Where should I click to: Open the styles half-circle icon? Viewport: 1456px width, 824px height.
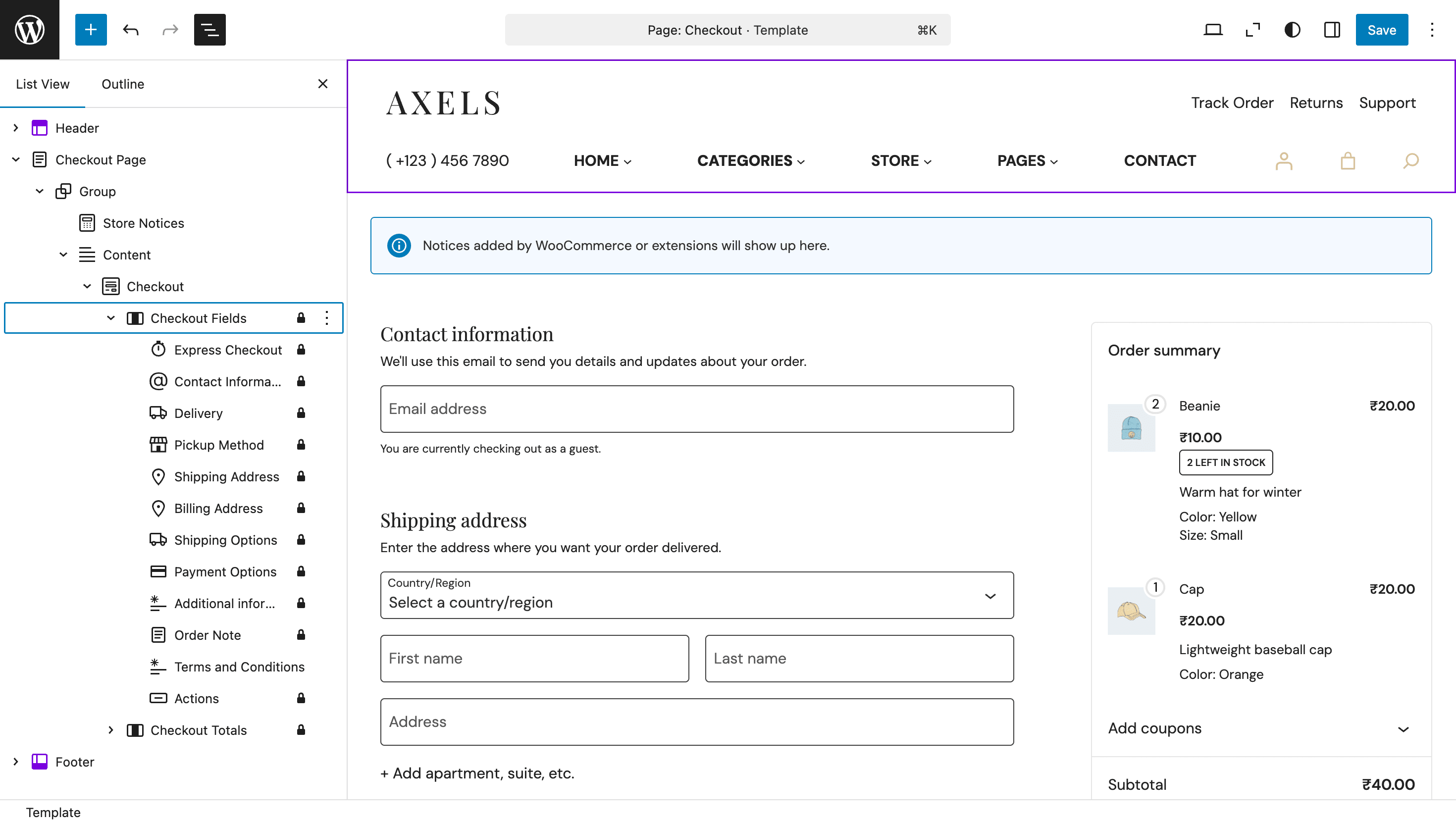coord(1292,29)
